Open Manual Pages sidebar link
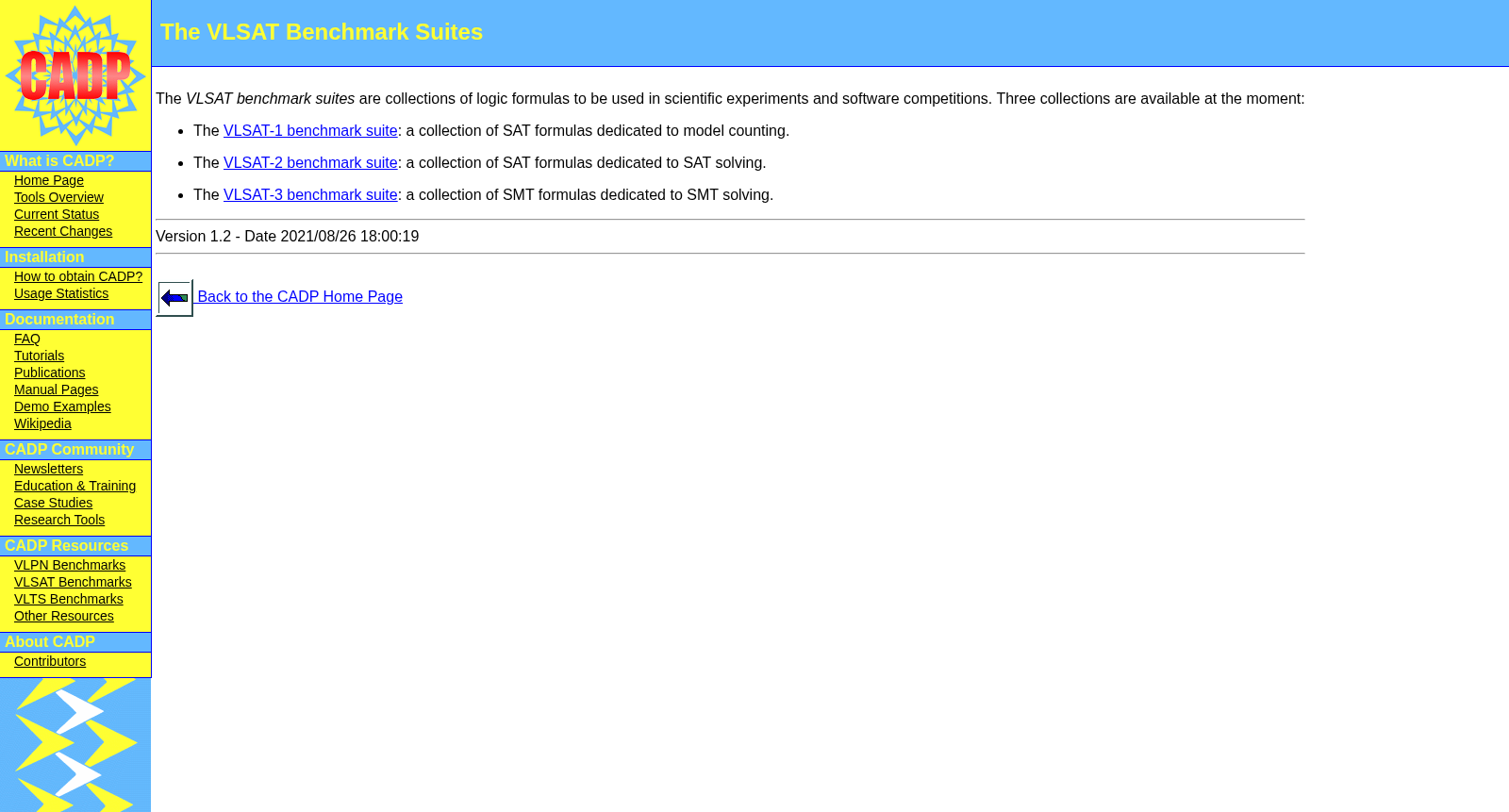The height and width of the screenshot is (812, 1509). (56, 389)
